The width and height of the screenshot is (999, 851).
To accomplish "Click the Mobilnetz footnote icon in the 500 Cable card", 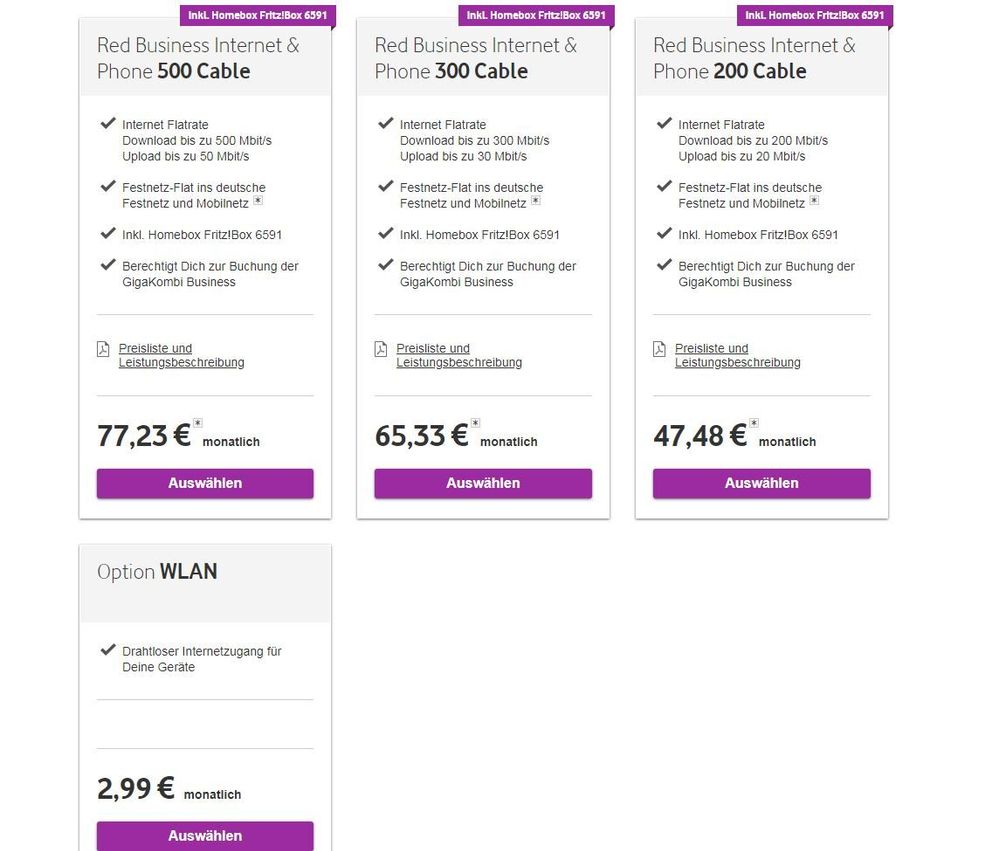I will tap(257, 201).
